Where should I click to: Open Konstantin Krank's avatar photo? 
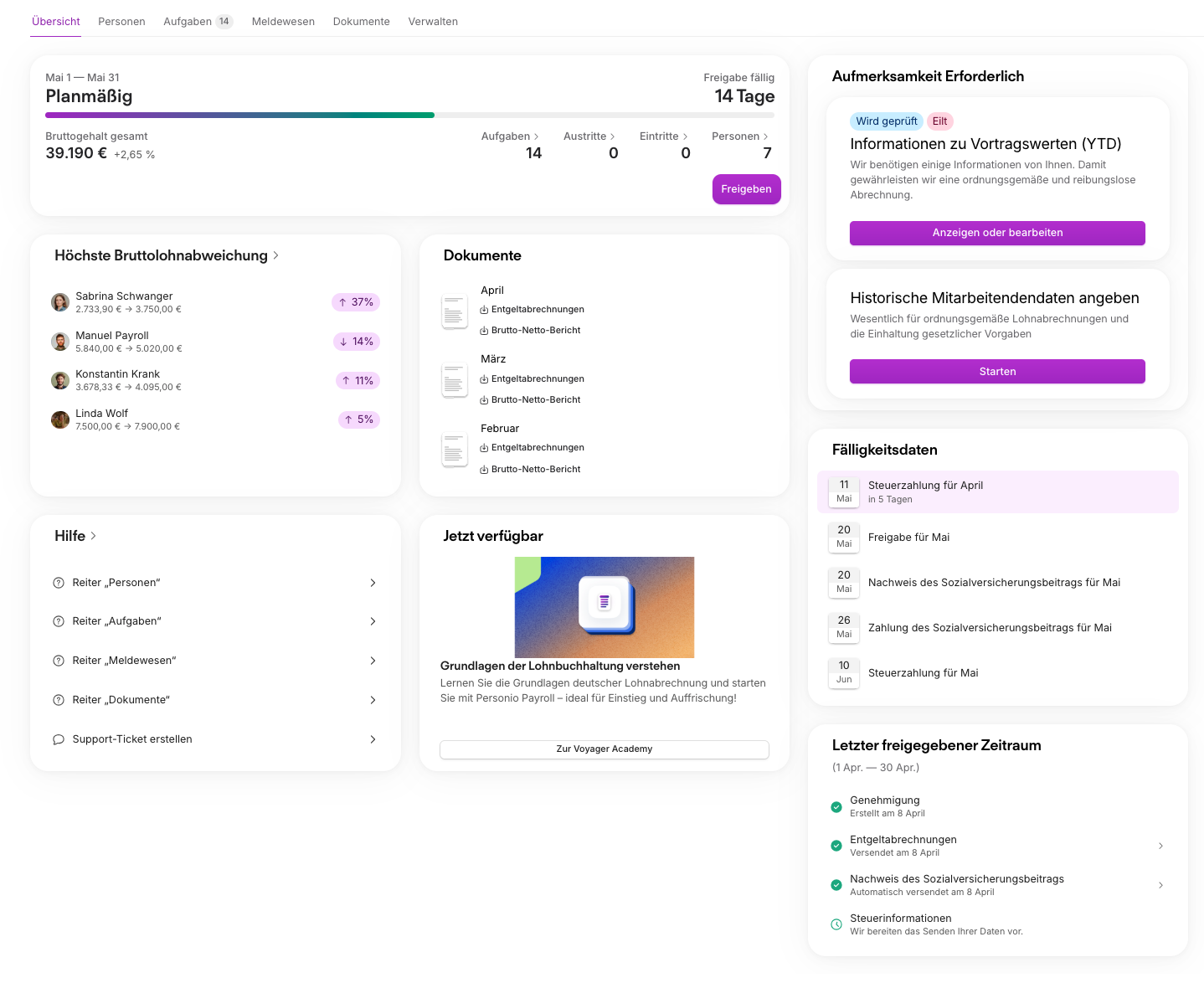pos(60,380)
